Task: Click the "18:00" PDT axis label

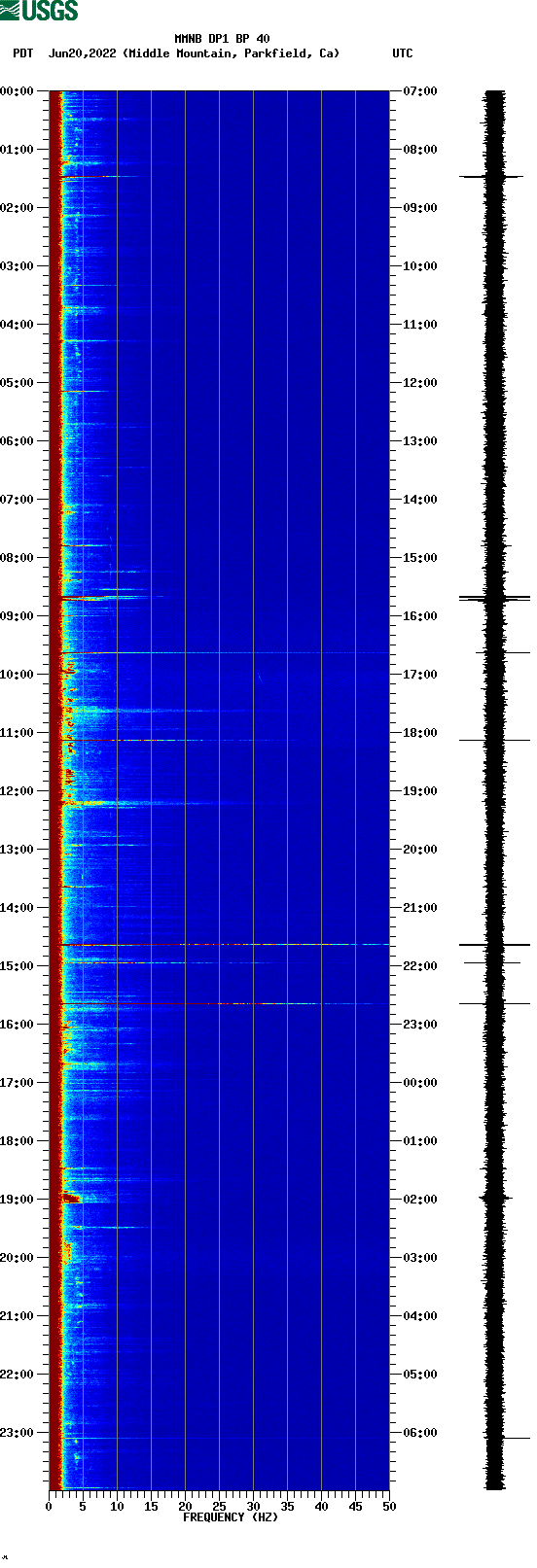Action: click(17, 1141)
